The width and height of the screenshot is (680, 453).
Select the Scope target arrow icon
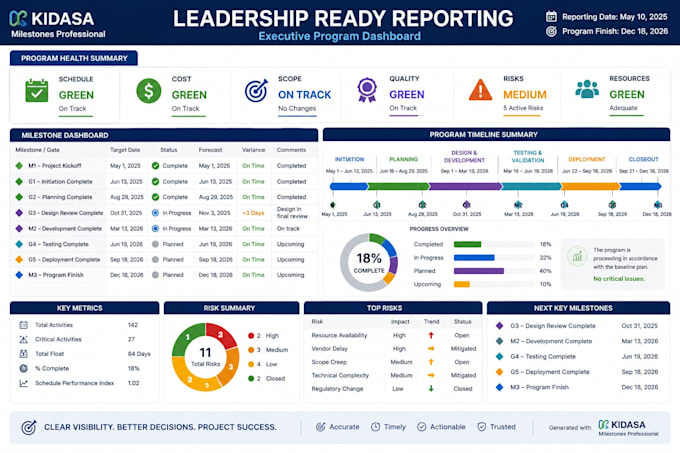[256, 91]
